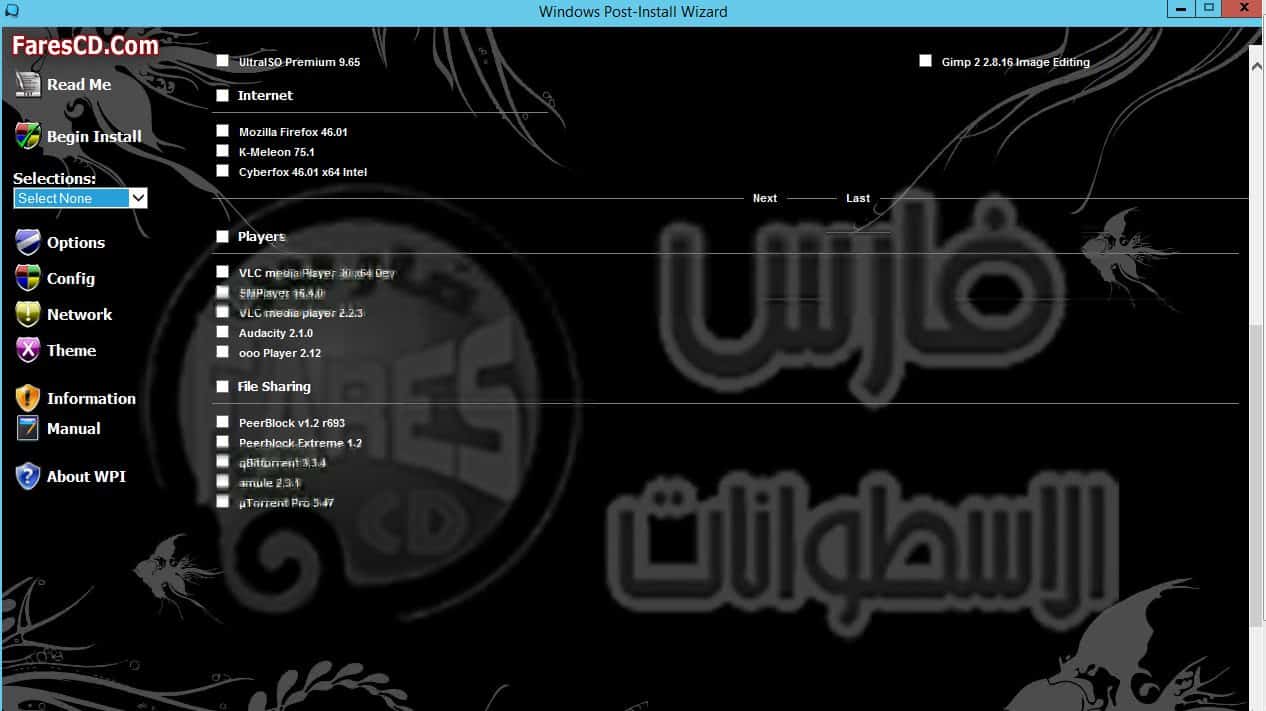1266x711 pixels.
Task: Check SMPlayer 16.4.0
Action: click(222, 292)
